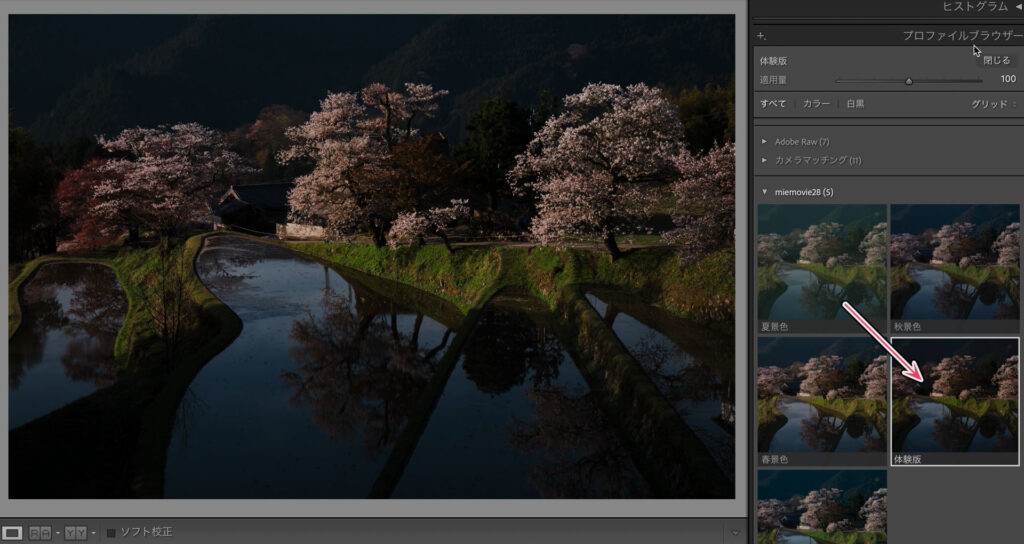Image resolution: width=1024 pixels, height=544 pixels.
Task: Expand the Adobe Raw (7) profile group
Action: (765, 142)
